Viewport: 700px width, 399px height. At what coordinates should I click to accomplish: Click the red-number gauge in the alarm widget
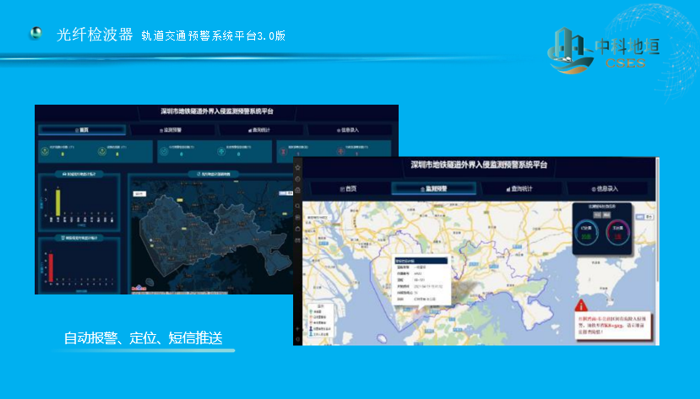coord(618,233)
